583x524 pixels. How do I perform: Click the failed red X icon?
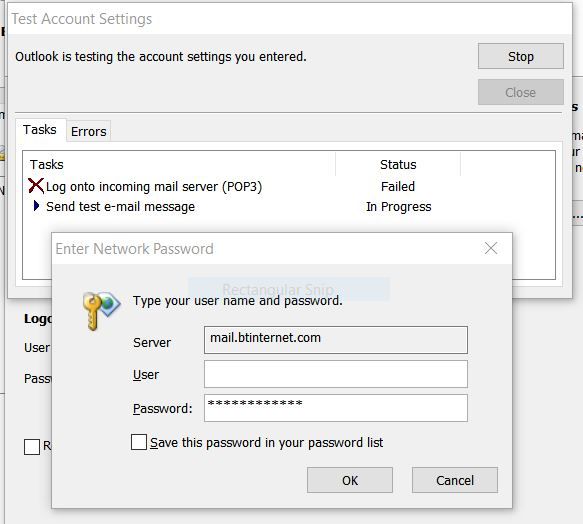pyautogui.click(x=36, y=185)
